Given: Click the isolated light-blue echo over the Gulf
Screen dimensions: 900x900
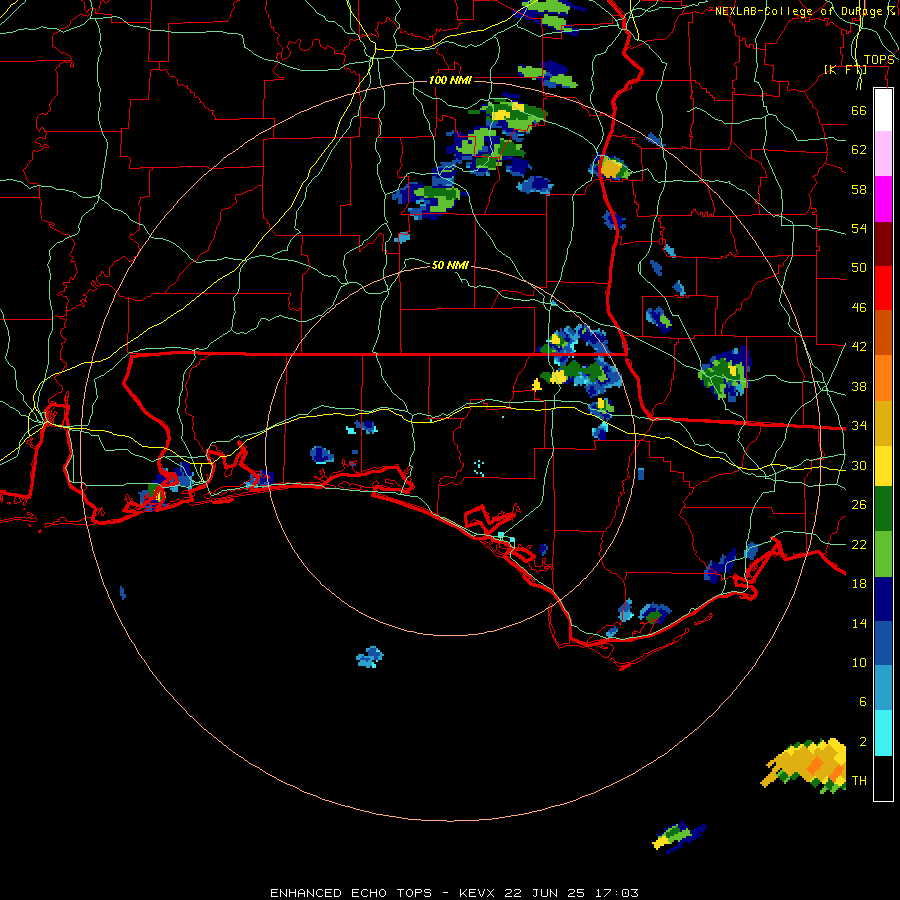Looking at the screenshot, I should point(370,657).
